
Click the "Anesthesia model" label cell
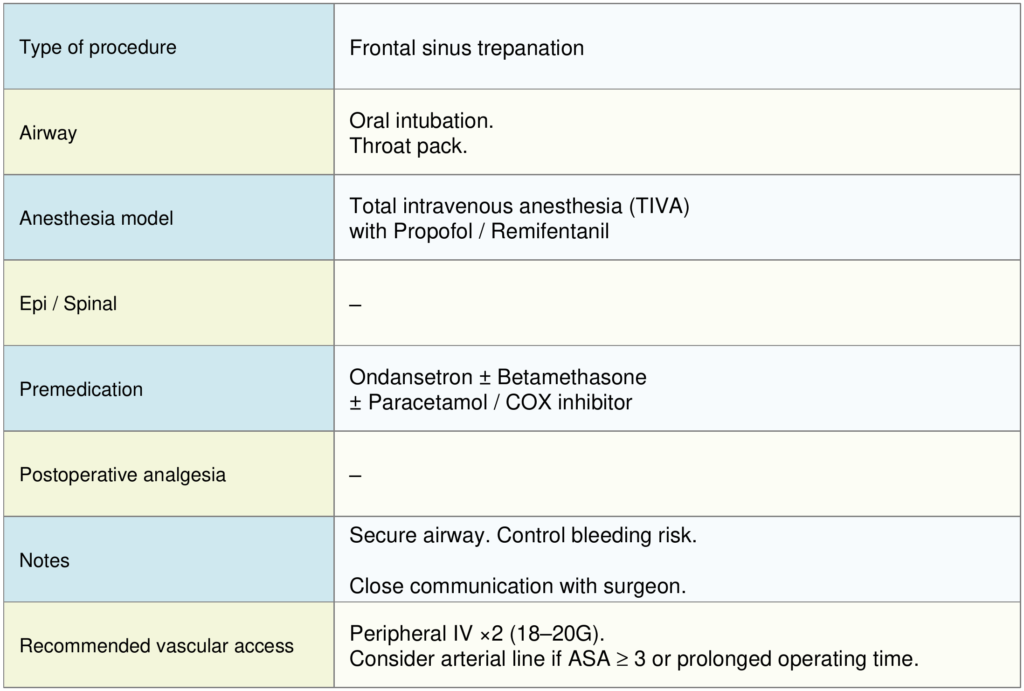94,218
